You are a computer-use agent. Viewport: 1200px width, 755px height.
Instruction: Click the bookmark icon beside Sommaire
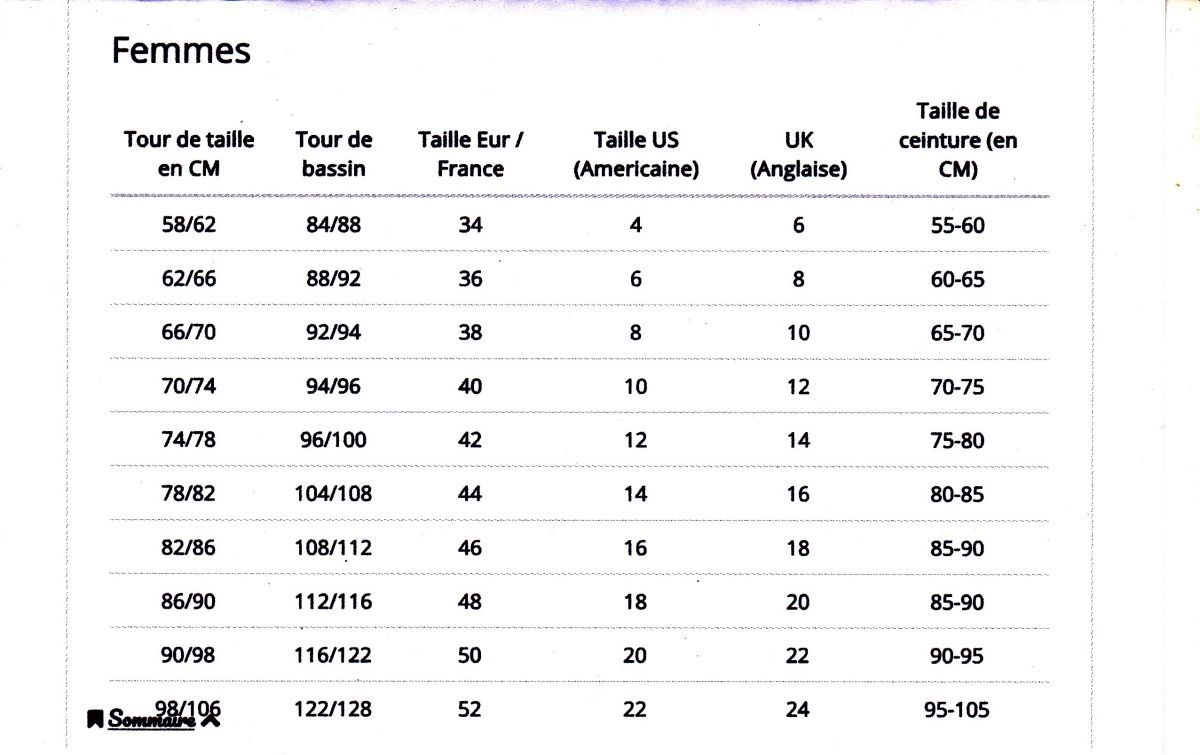tap(94, 718)
